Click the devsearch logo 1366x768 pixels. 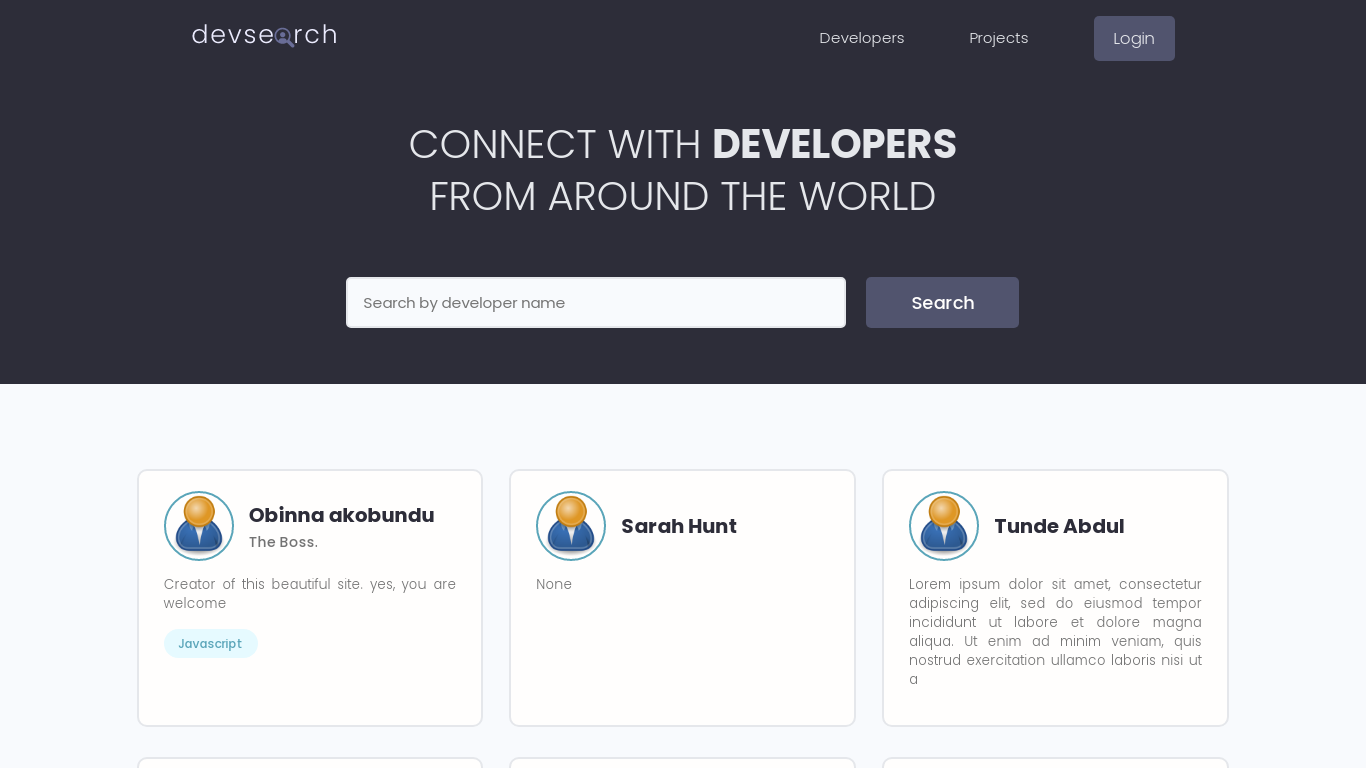[264, 36]
